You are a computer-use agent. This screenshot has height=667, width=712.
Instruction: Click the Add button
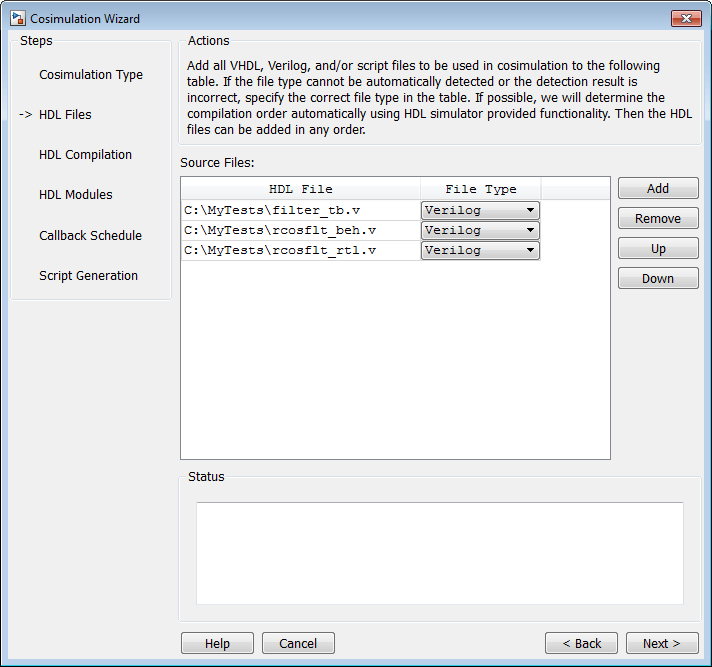(x=658, y=188)
